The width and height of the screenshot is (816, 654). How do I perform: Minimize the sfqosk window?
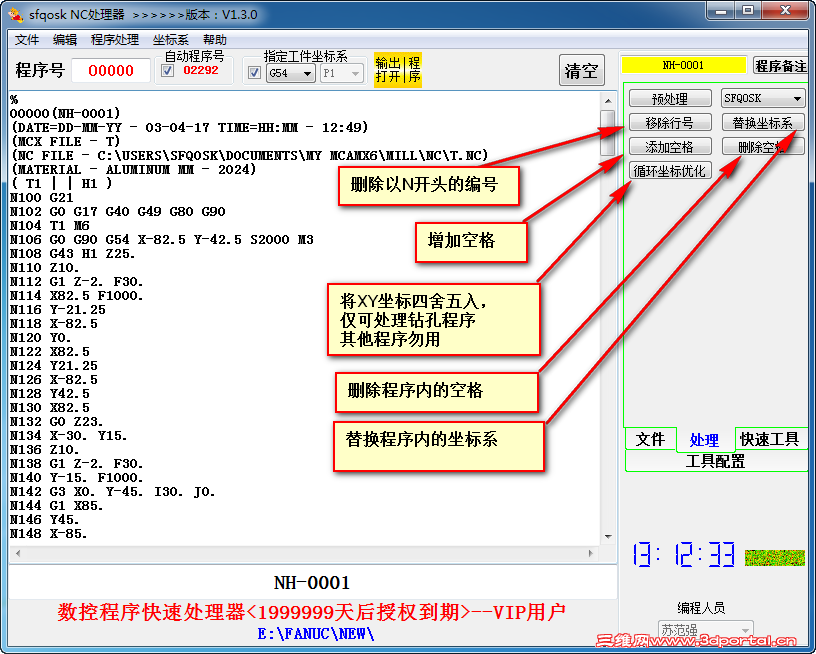(721, 10)
